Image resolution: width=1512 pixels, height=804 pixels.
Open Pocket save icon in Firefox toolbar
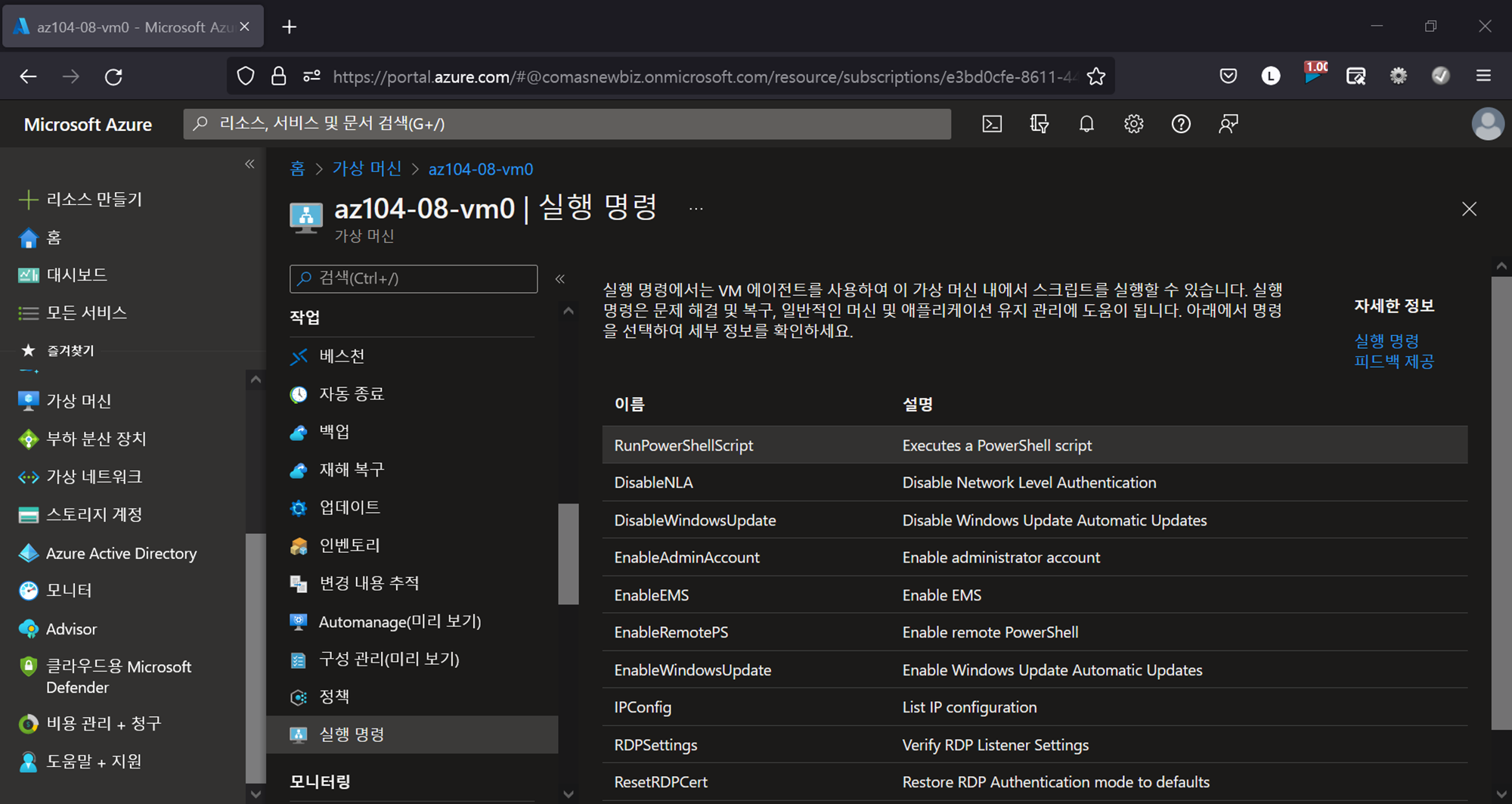(x=1228, y=76)
